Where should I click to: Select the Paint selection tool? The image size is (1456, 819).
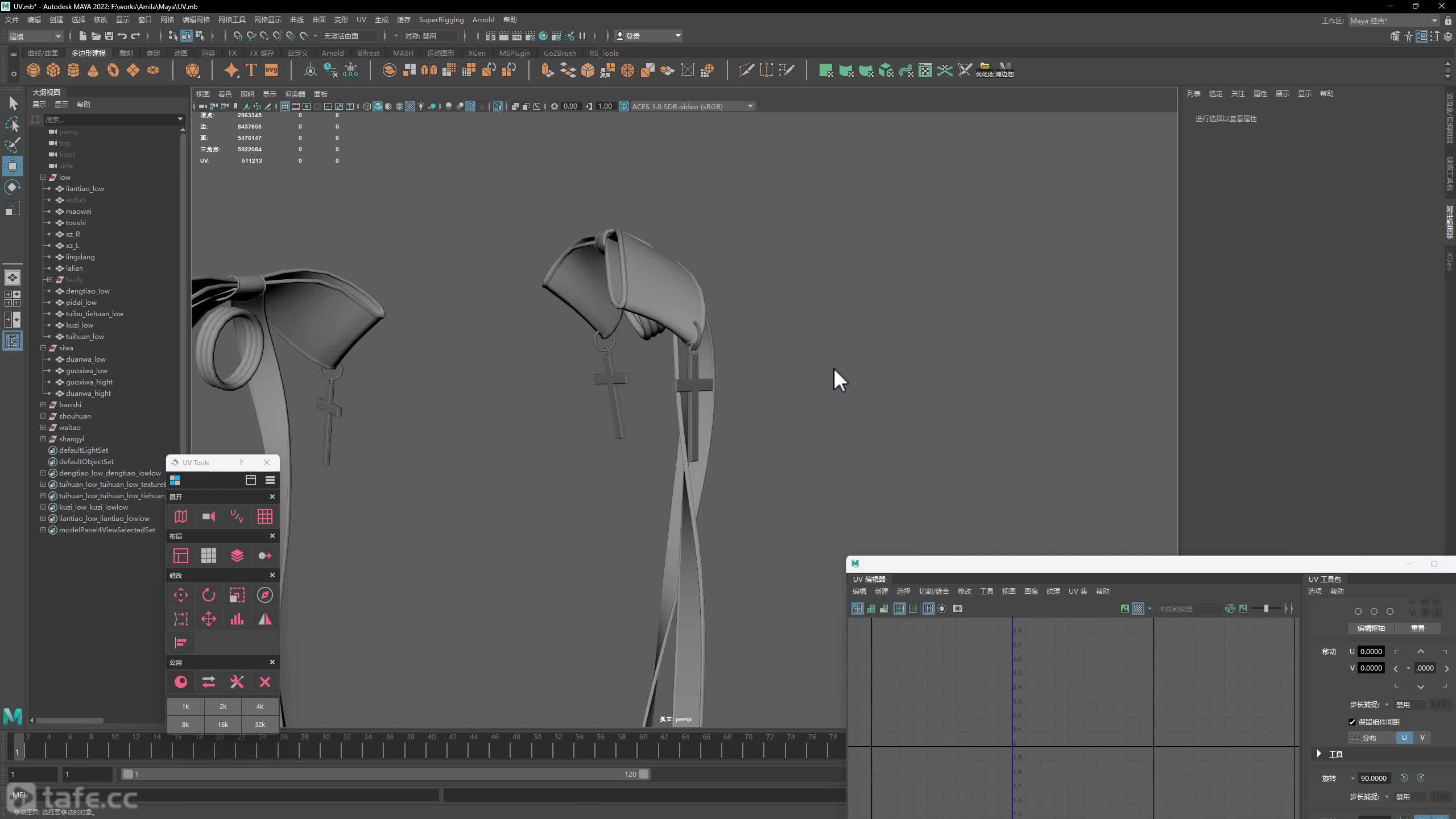click(13, 145)
